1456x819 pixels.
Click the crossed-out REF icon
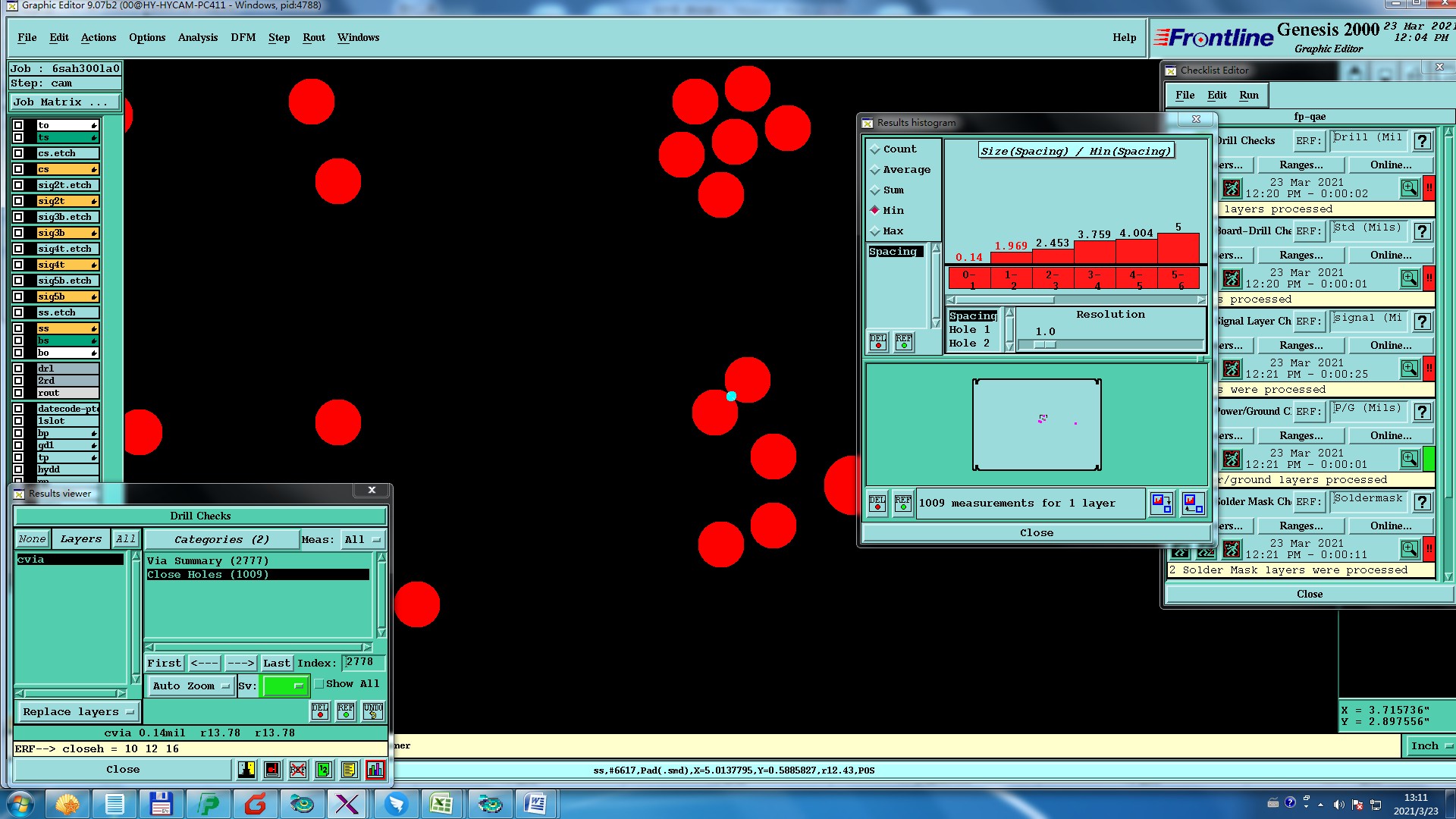click(297, 770)
